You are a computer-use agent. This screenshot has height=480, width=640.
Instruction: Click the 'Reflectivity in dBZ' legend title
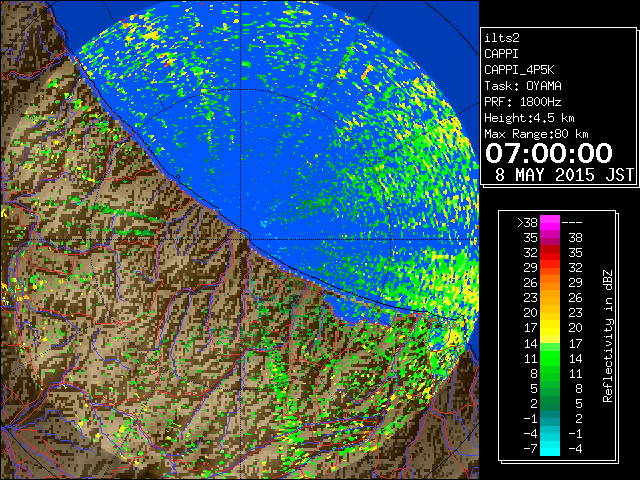608,336
